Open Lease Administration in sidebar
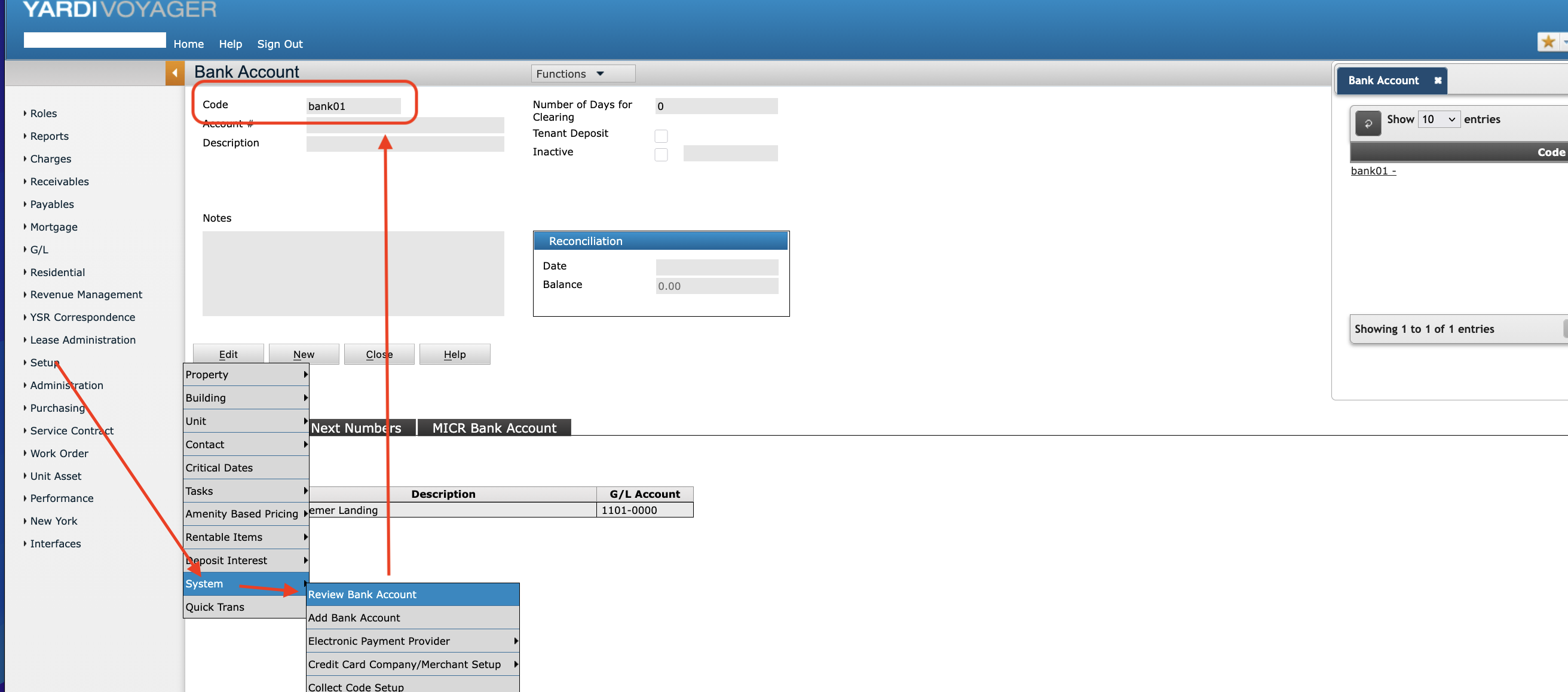Image resolution: width=1568 pixels, height=692 pixels. pos(83,340)
